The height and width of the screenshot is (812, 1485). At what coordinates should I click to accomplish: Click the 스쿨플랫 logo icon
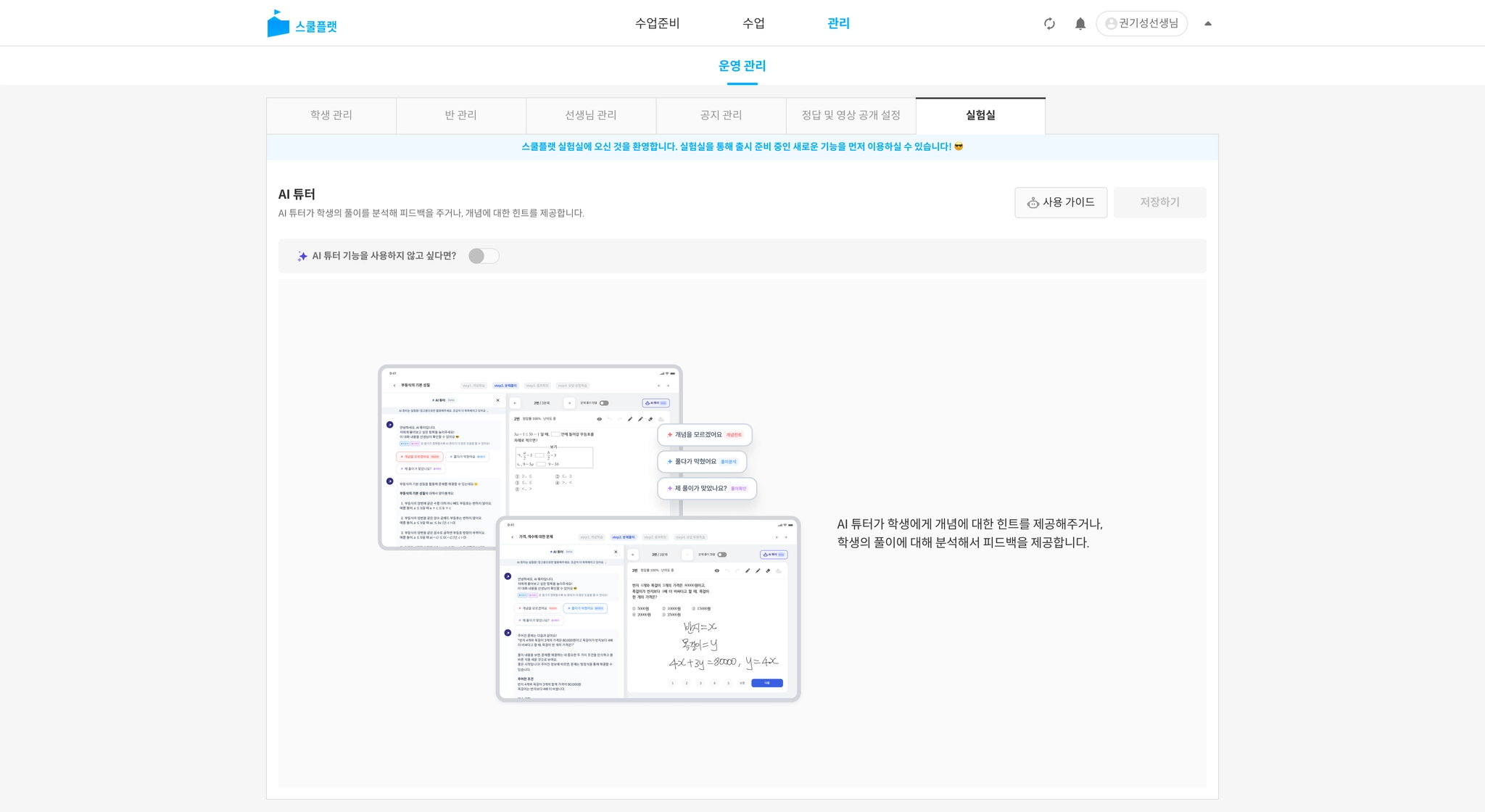278,24
